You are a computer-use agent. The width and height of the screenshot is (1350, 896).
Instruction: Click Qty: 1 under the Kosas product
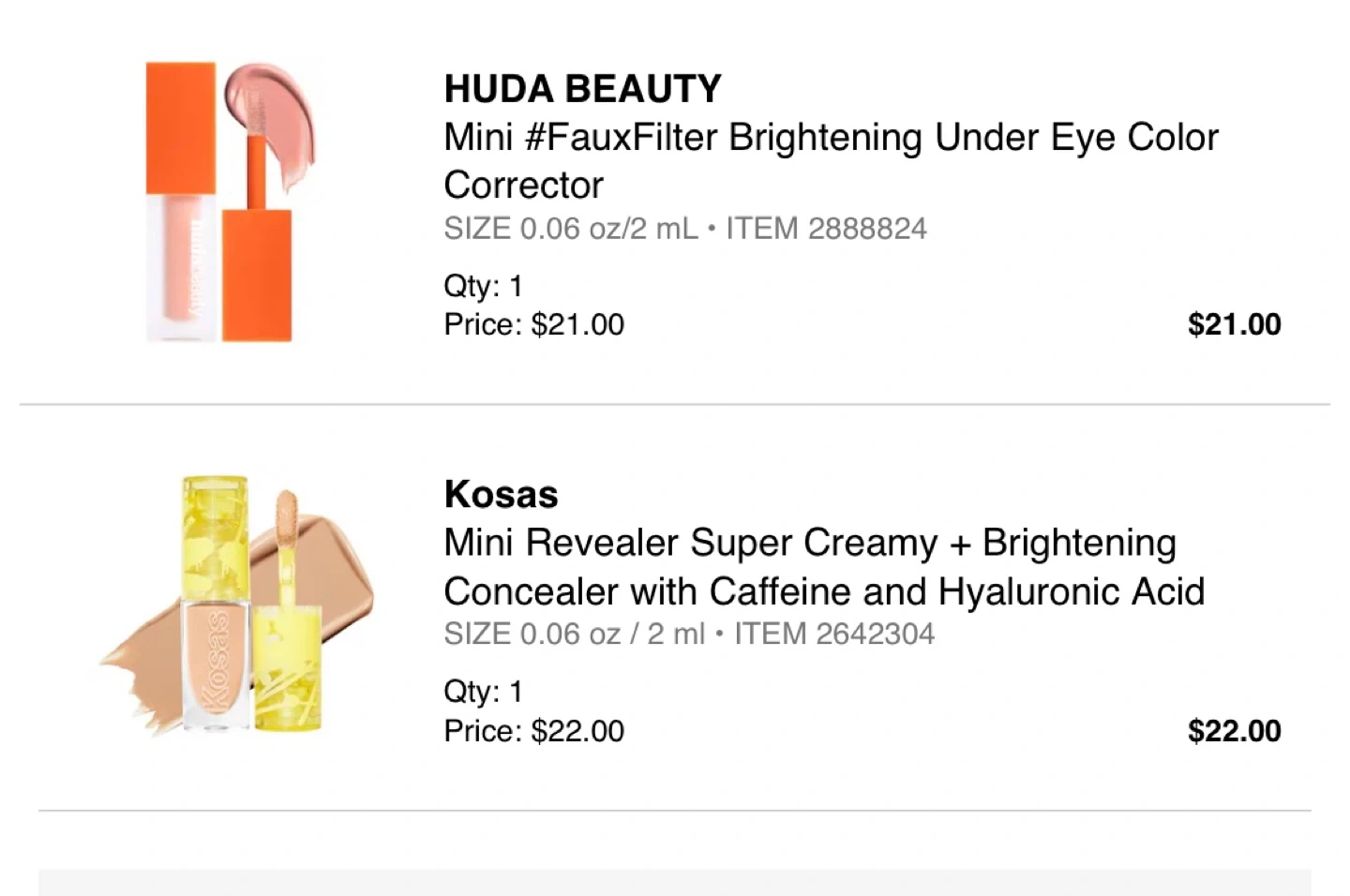[483, 692]
